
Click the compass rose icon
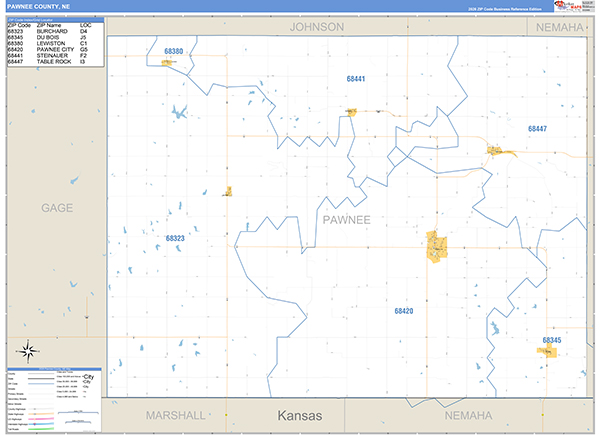click(x=28, y=351)
